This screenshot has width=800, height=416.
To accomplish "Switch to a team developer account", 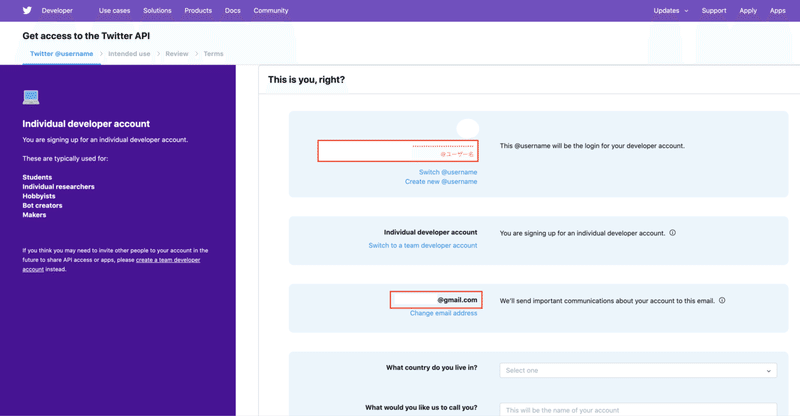I will pos(423,246).
